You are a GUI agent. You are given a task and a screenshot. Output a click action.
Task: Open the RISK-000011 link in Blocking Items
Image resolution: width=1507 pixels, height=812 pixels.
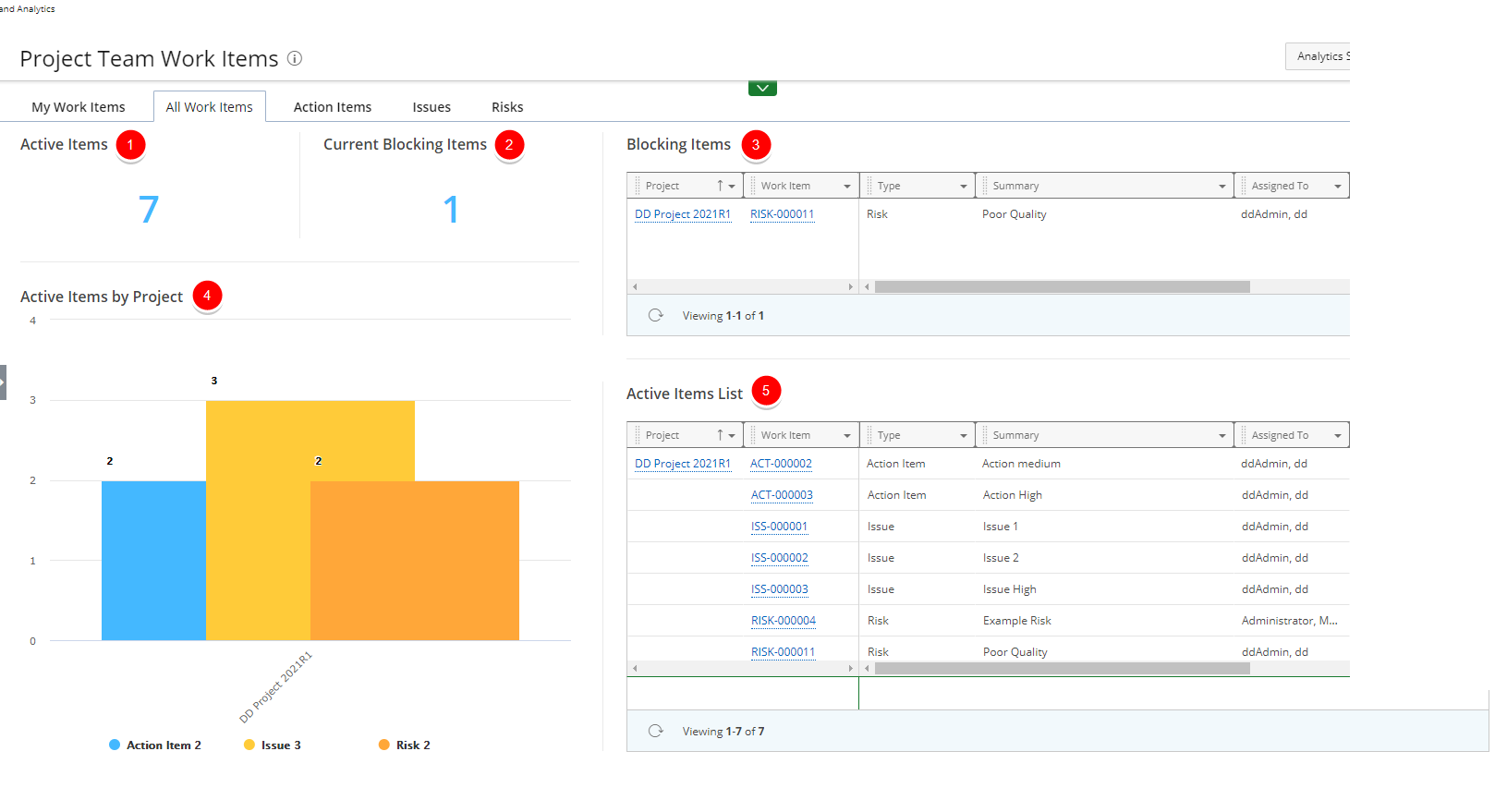782,214
